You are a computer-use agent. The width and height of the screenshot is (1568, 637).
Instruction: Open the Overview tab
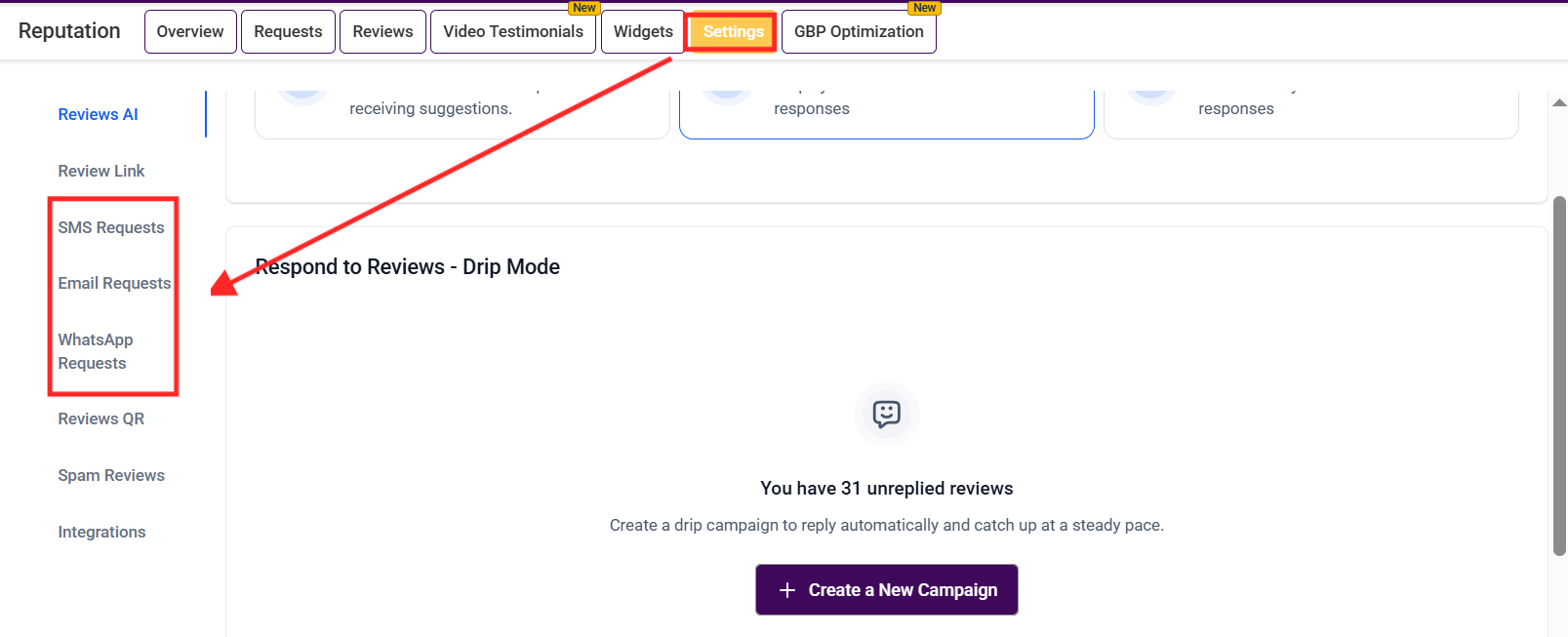[190, 31]
